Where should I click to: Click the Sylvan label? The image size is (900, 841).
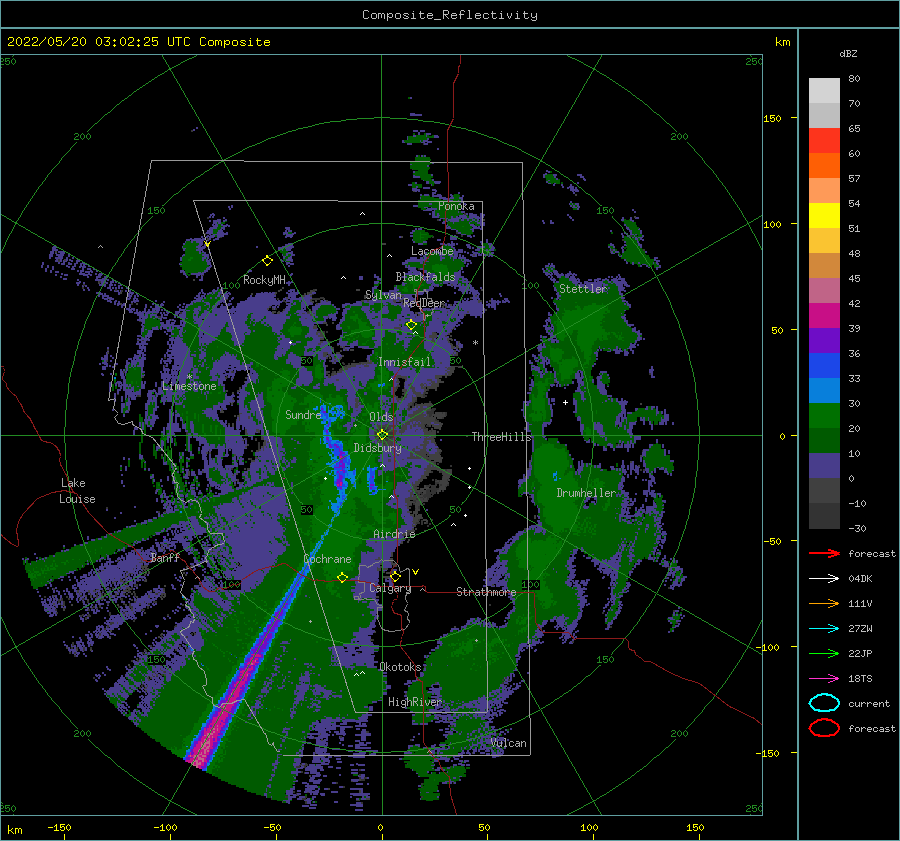click(383, 295)
